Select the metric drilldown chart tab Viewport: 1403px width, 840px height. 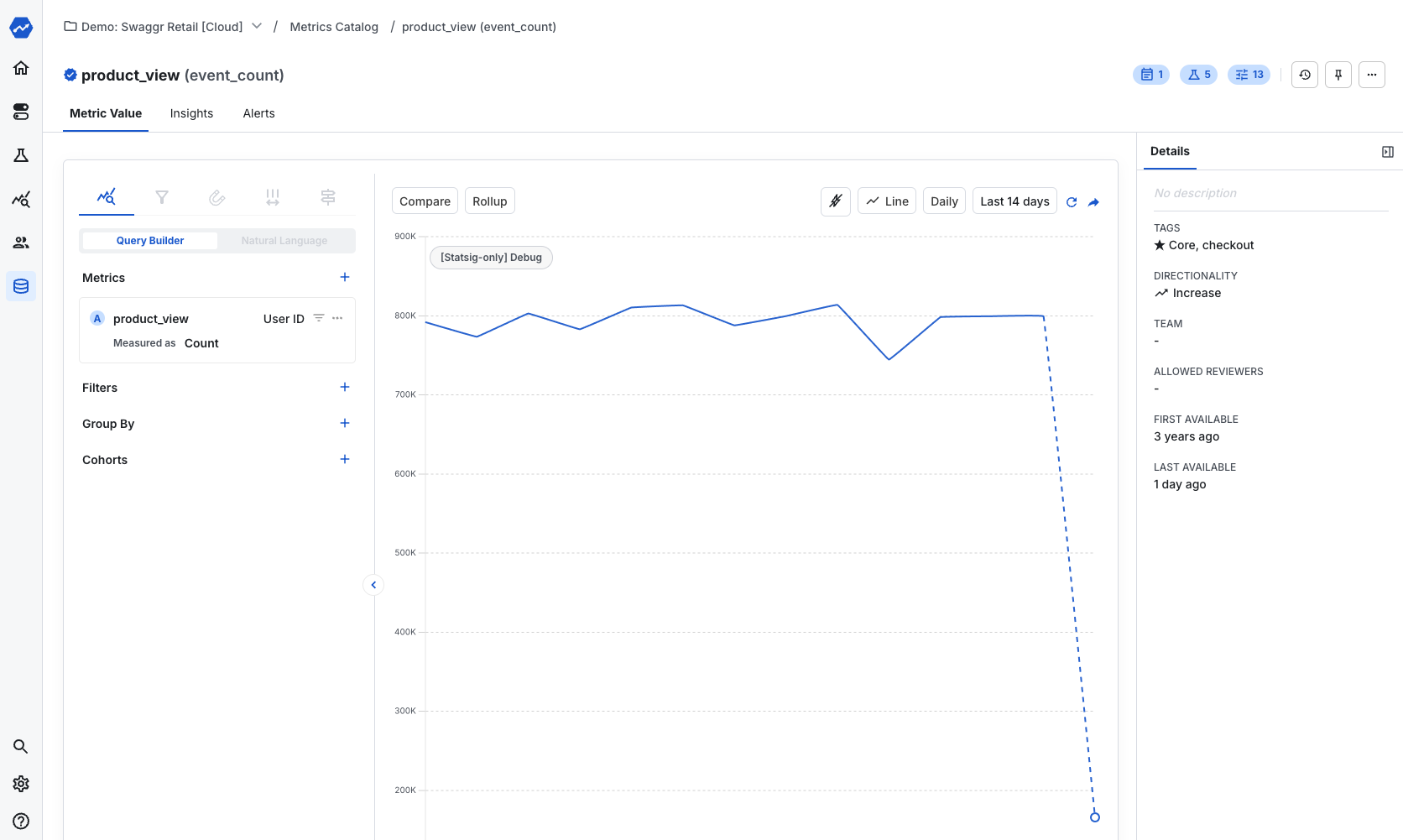[x=107, y=197]
